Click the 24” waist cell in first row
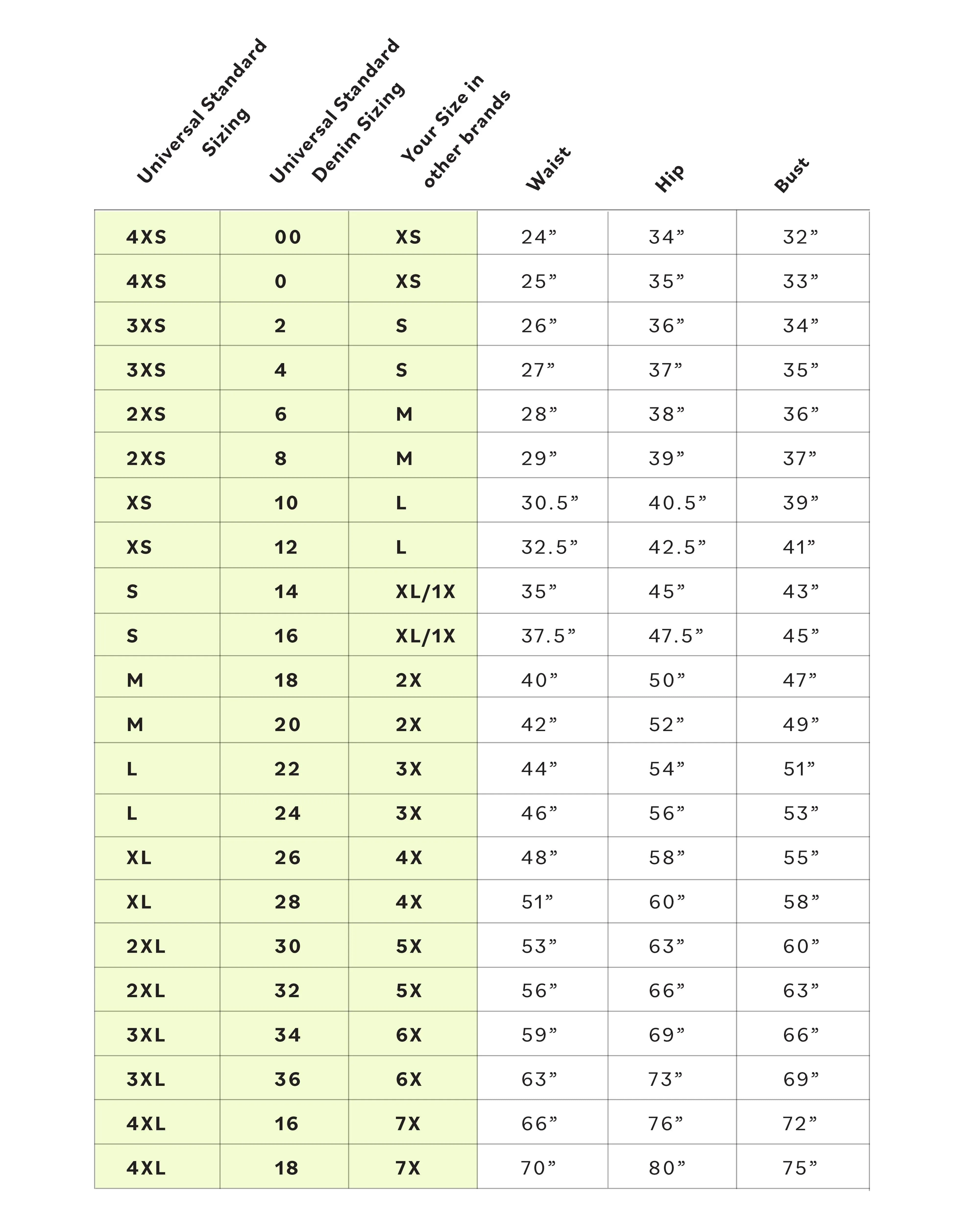 (x=539, y=237)
